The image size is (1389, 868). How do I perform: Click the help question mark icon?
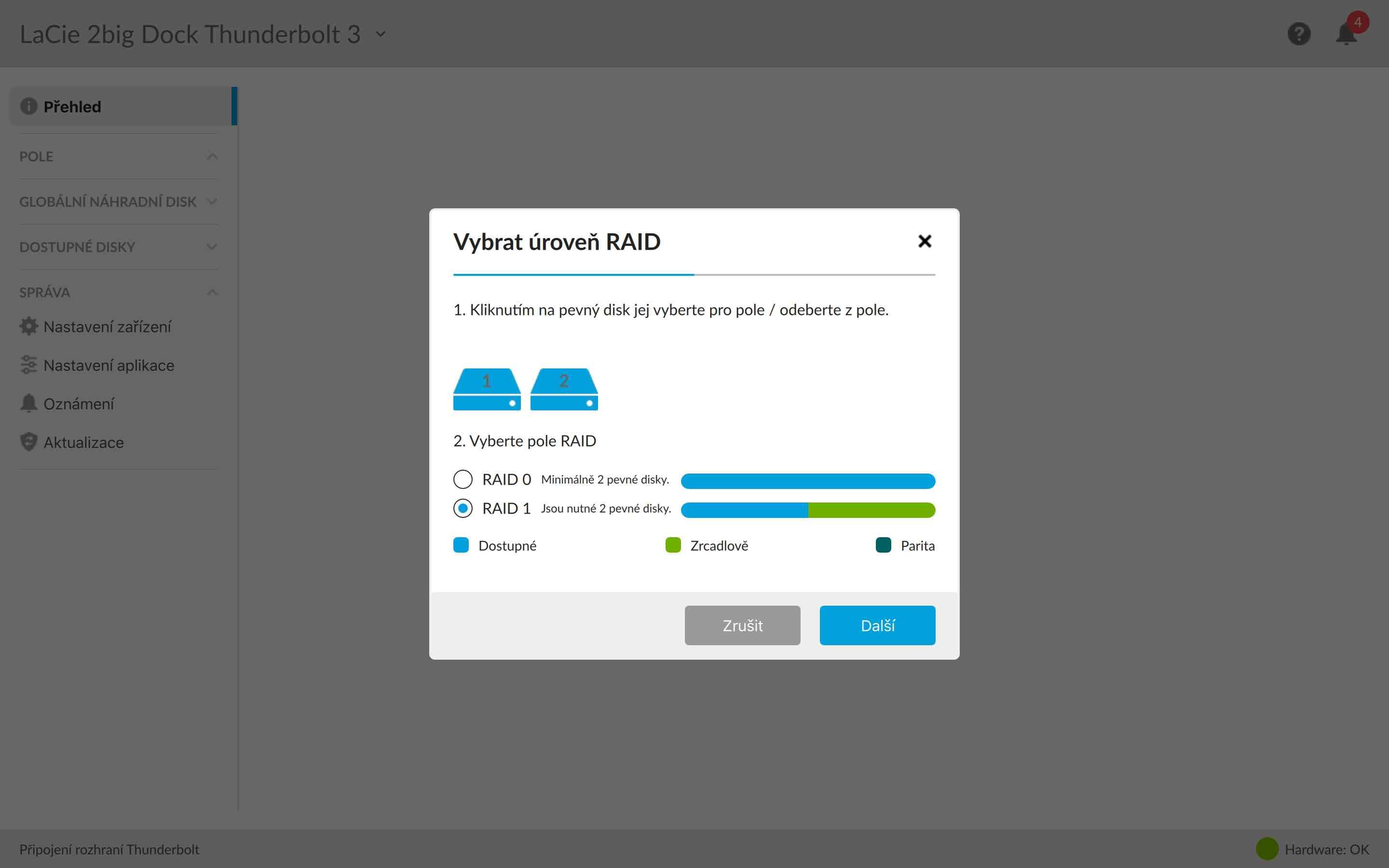(x=1298, y=34)
